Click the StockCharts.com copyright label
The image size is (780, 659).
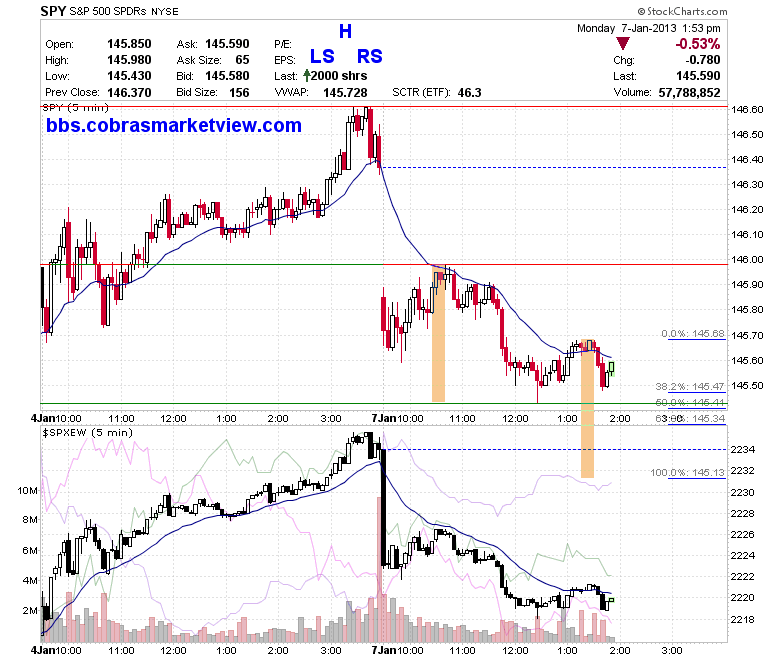682,11
